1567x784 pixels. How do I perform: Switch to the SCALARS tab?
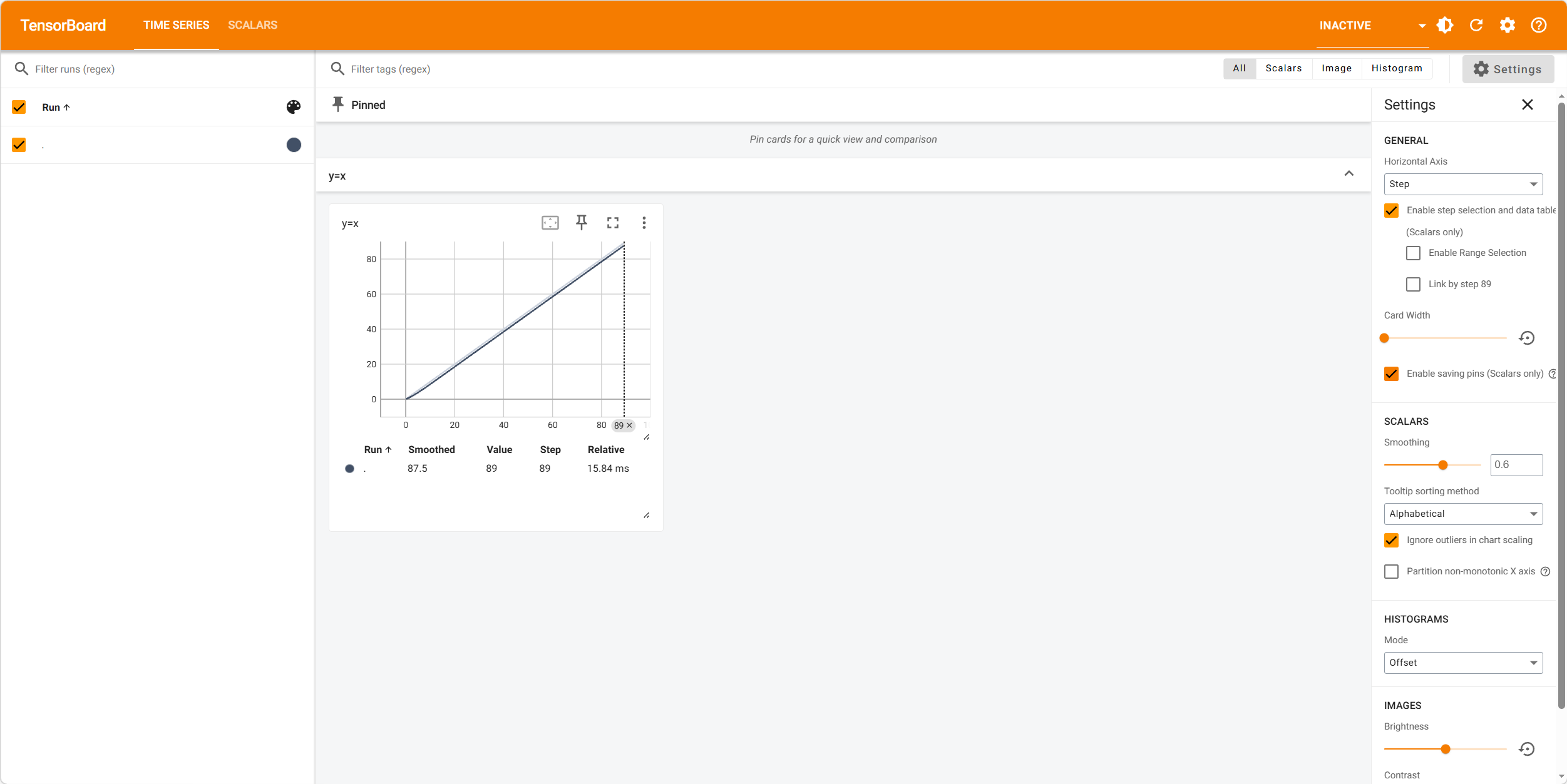[x=252, y=25]
